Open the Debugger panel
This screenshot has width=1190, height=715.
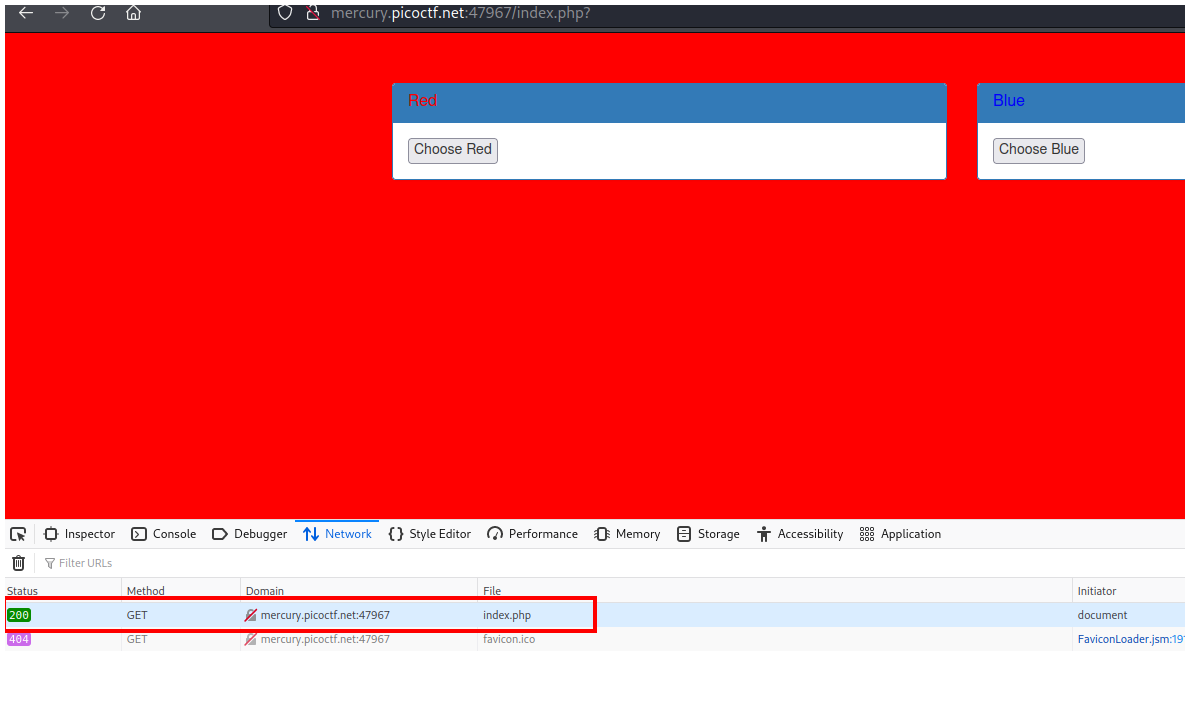tap(250, 534)
